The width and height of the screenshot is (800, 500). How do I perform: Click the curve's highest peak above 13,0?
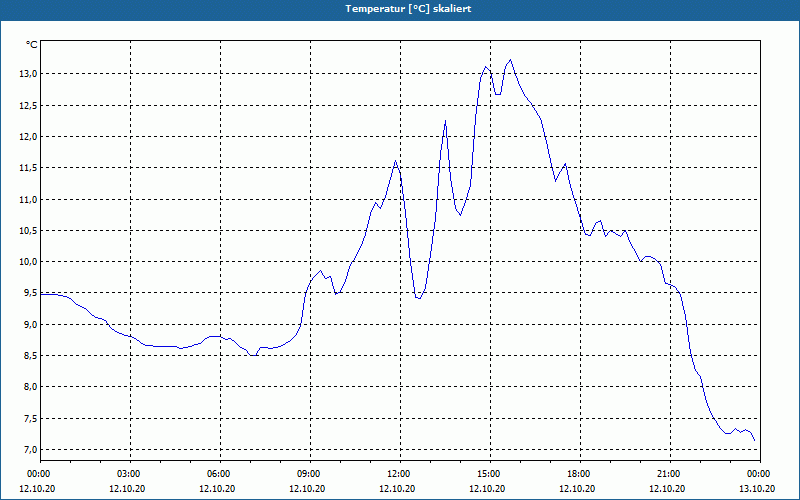[510, 60]
